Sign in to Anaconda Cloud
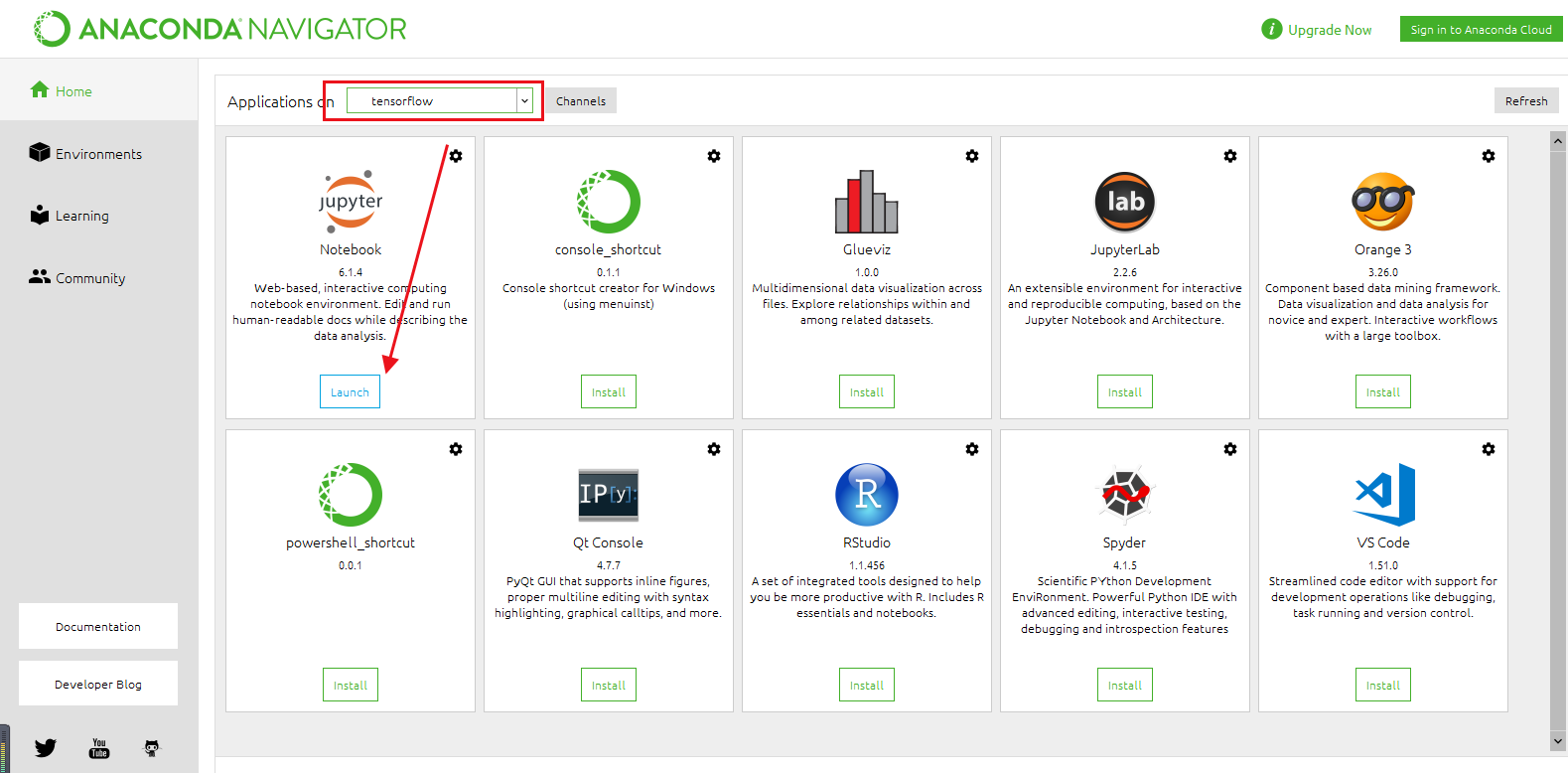 click(1481, 29)
